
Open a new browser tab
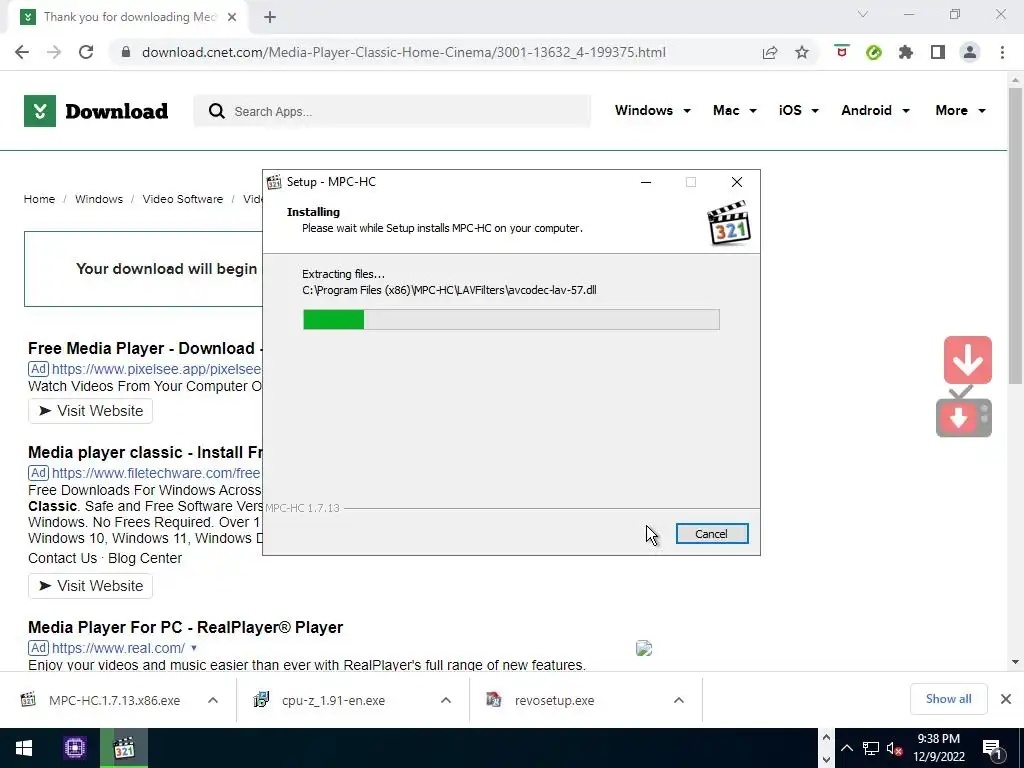tap(270, 17)
